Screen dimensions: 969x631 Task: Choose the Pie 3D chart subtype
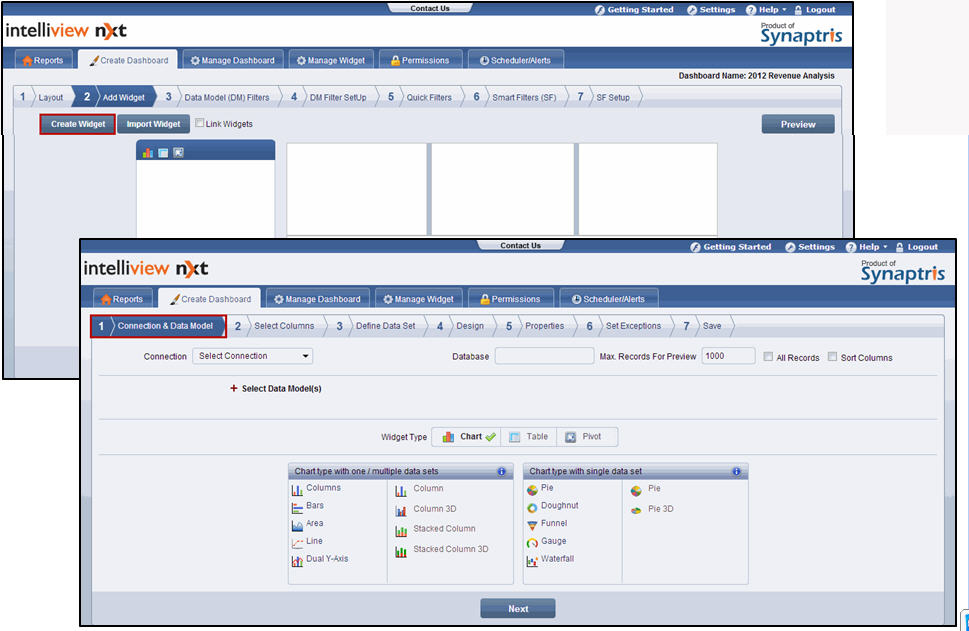(653, 510)
